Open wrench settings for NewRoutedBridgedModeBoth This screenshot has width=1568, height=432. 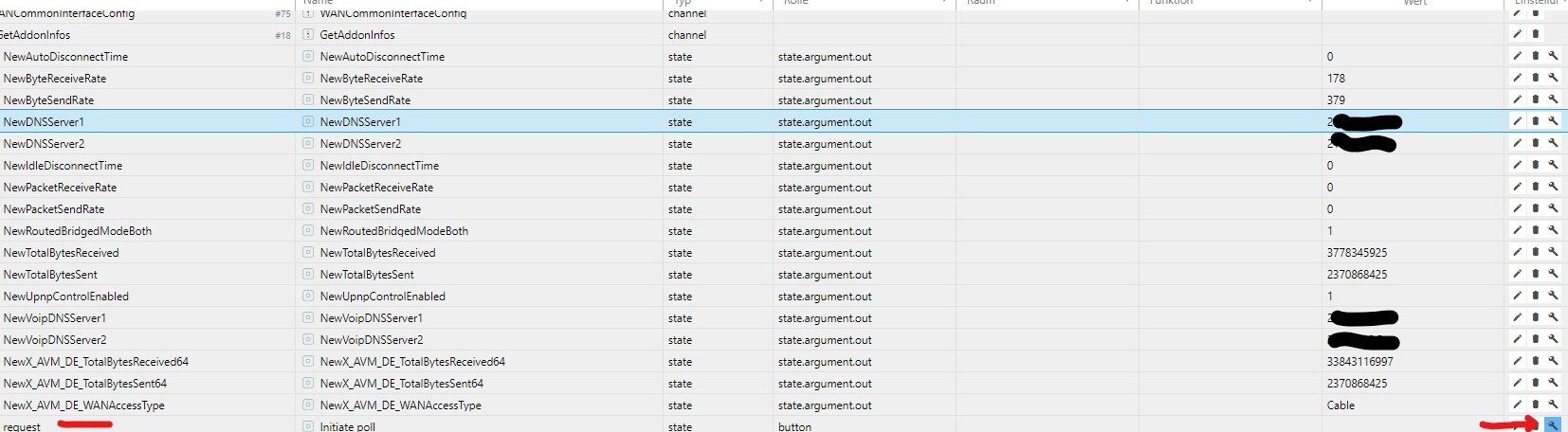point(1554,230)
